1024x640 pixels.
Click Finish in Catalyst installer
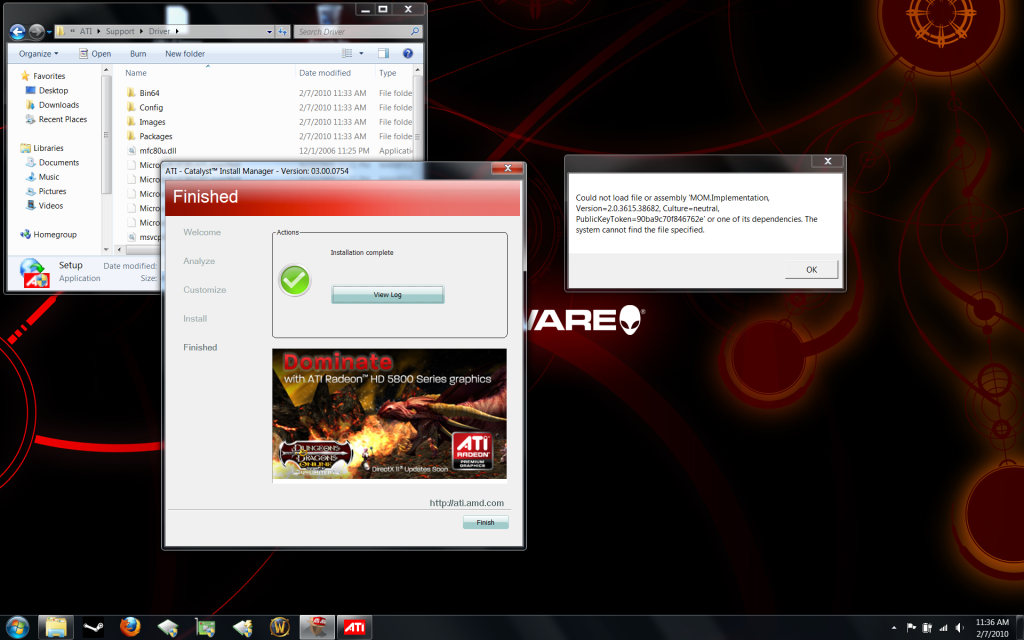485,522
